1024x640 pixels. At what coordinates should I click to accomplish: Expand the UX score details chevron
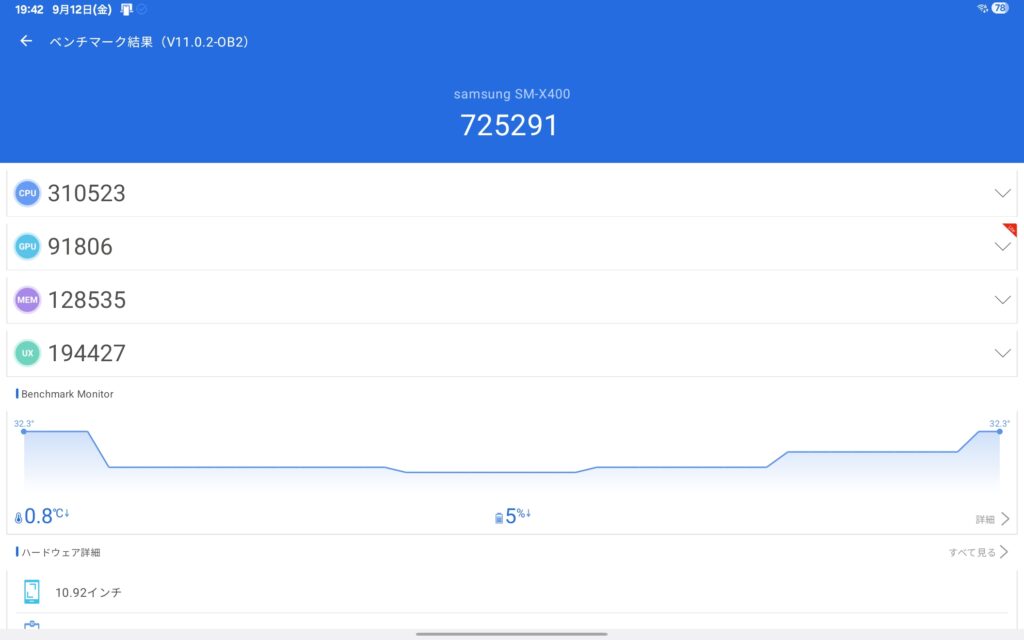[1002, 353]
